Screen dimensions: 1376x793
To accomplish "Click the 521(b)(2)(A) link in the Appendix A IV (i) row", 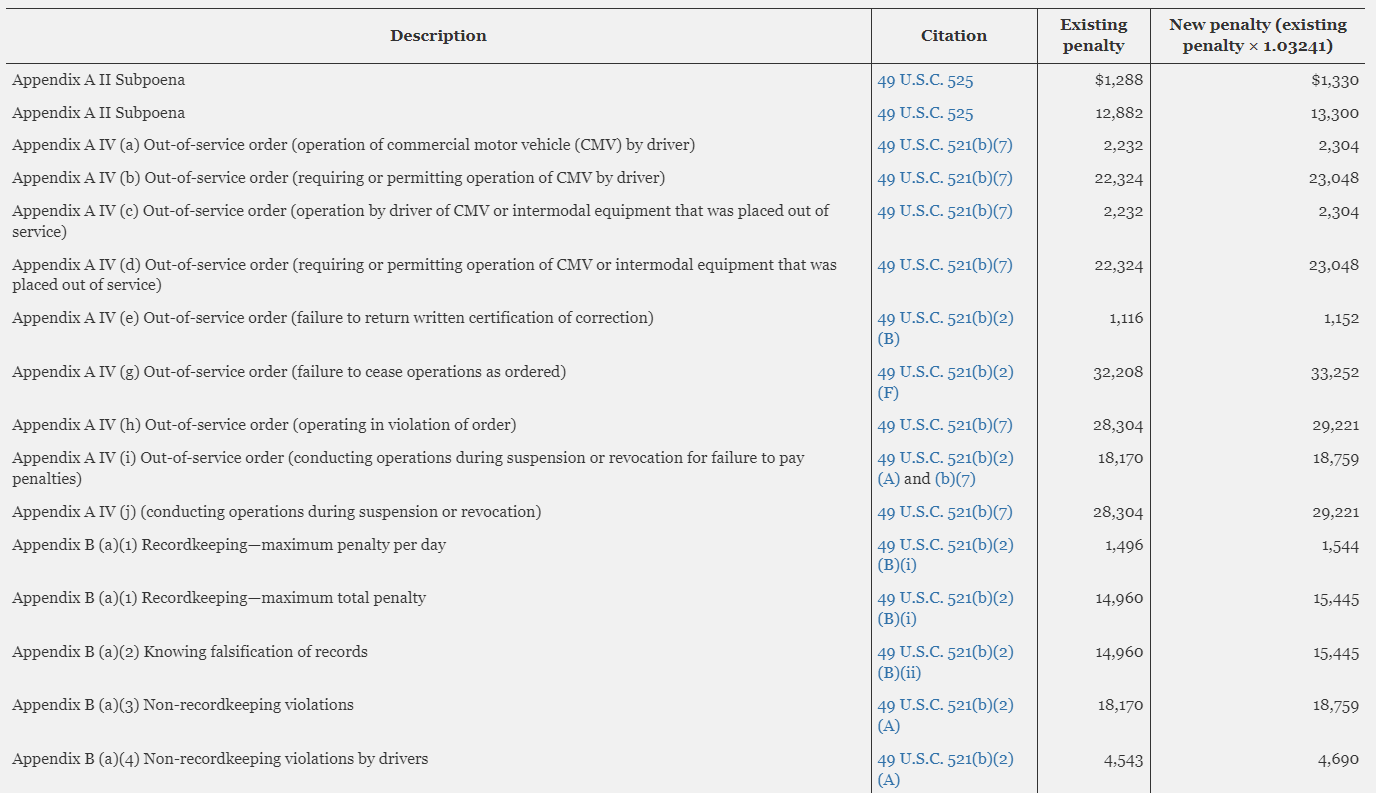I will click(x=944, y=459).
